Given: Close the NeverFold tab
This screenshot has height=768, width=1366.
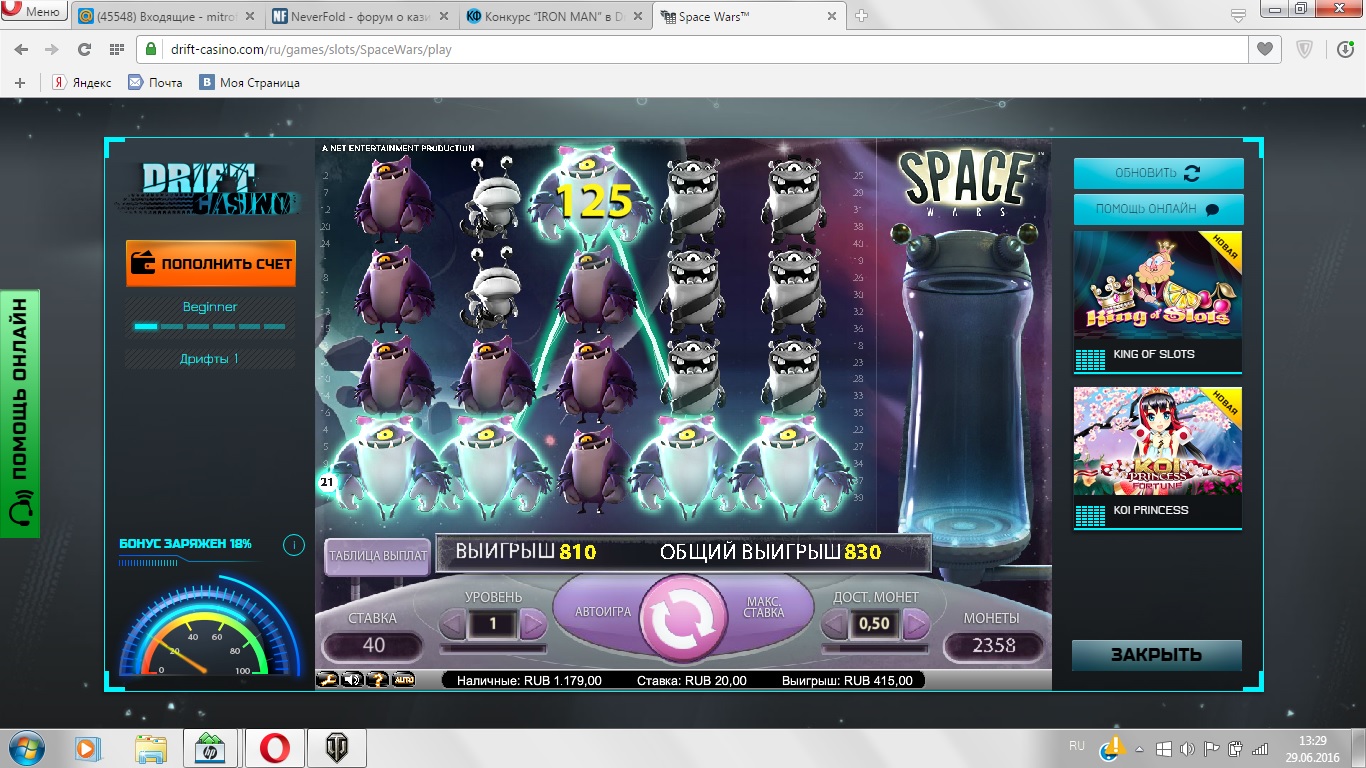Looking at the screenshot, I should [x=443, y=17].
